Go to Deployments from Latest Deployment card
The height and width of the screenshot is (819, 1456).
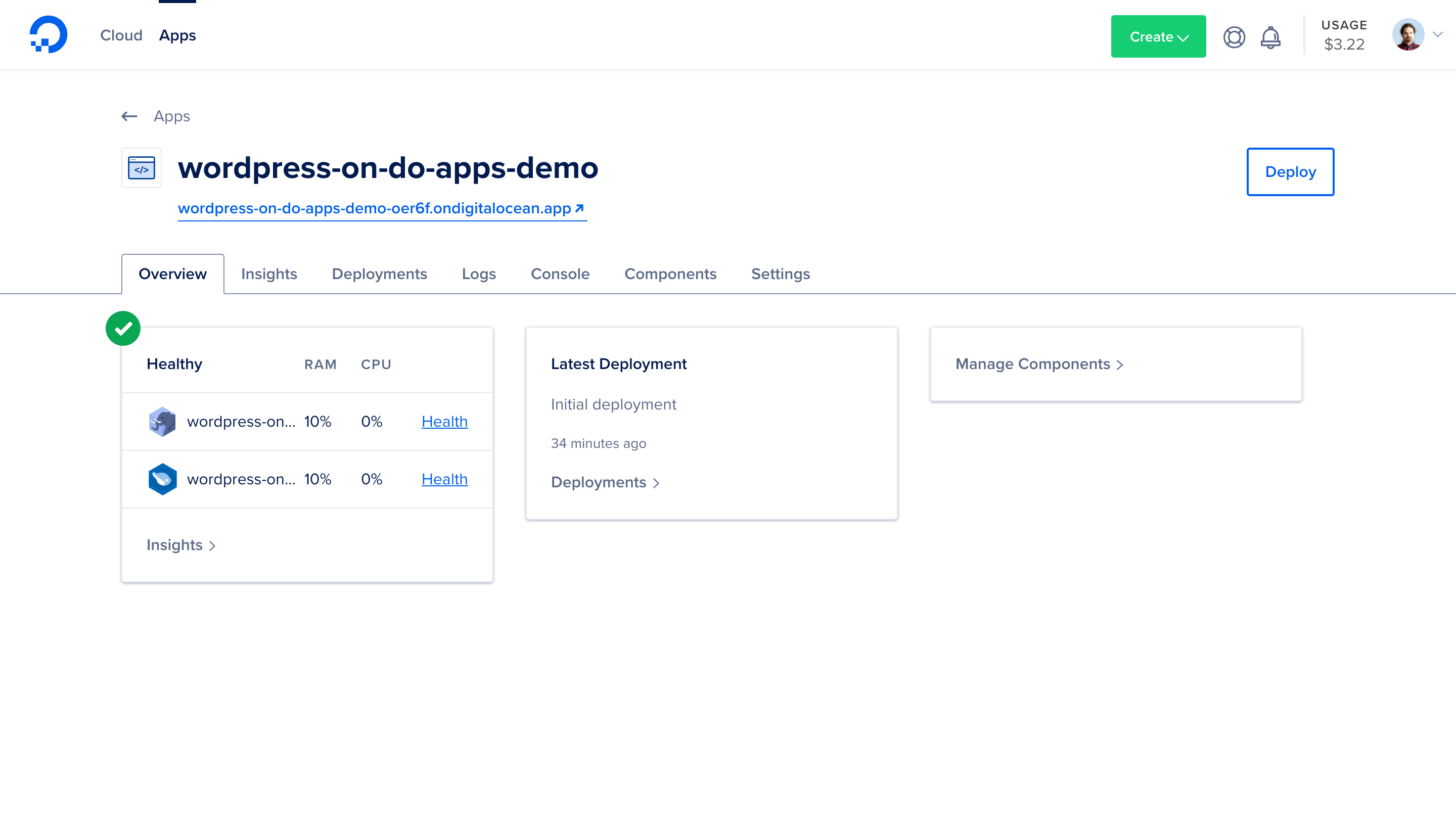[x=605, y=482]
